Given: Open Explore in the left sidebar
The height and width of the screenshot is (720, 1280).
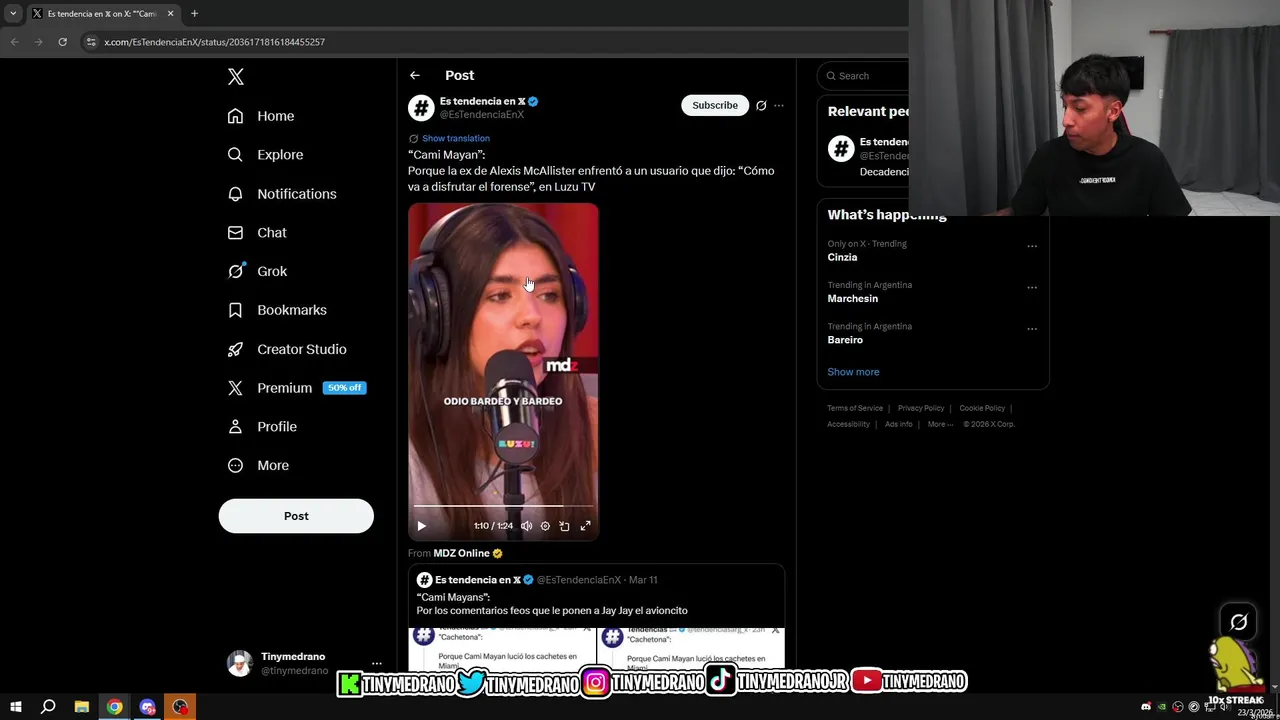Looking at the screenshot, I should click(265, 155).
